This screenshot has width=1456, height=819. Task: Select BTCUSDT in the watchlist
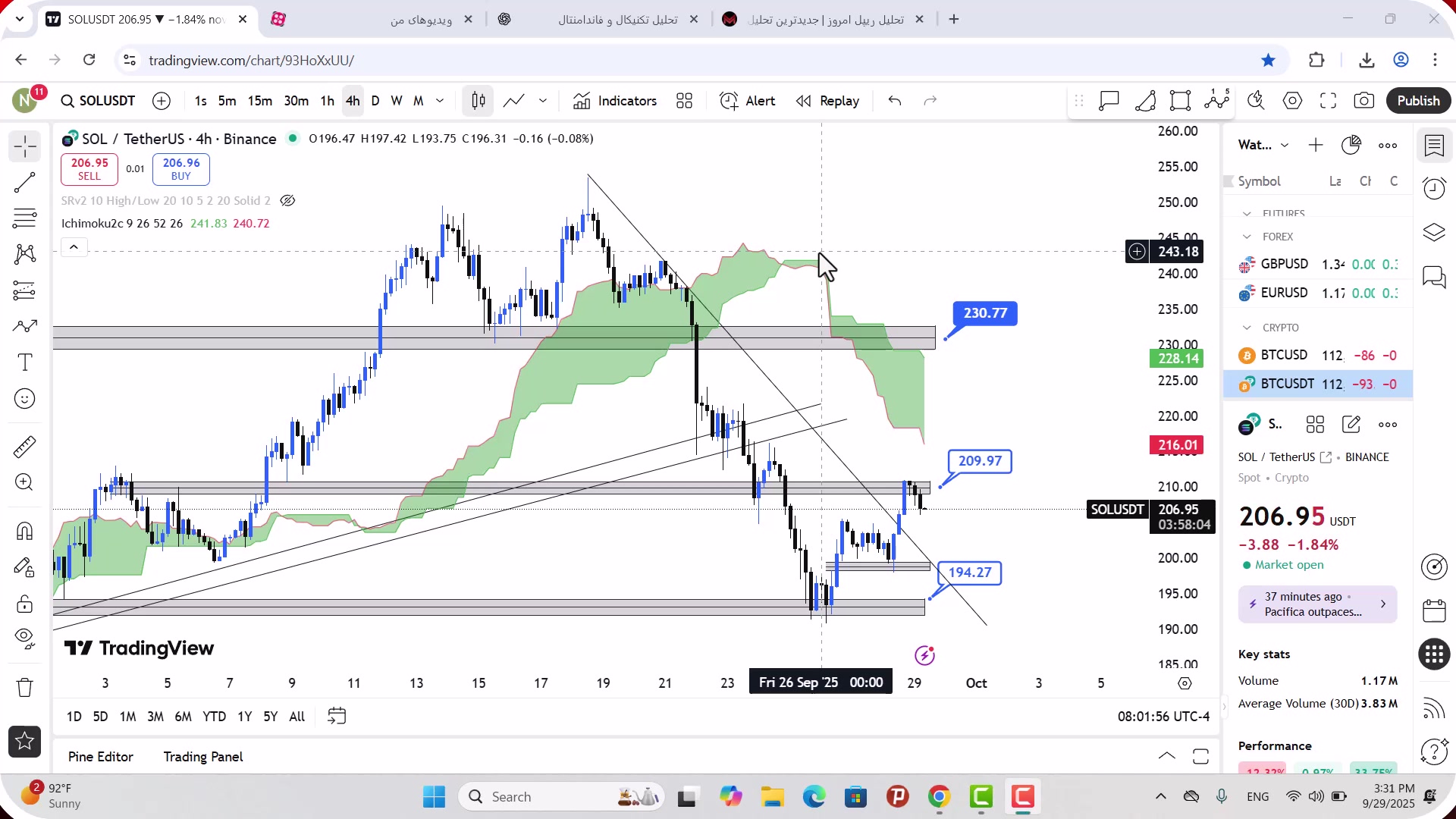tap(1318, 384)
